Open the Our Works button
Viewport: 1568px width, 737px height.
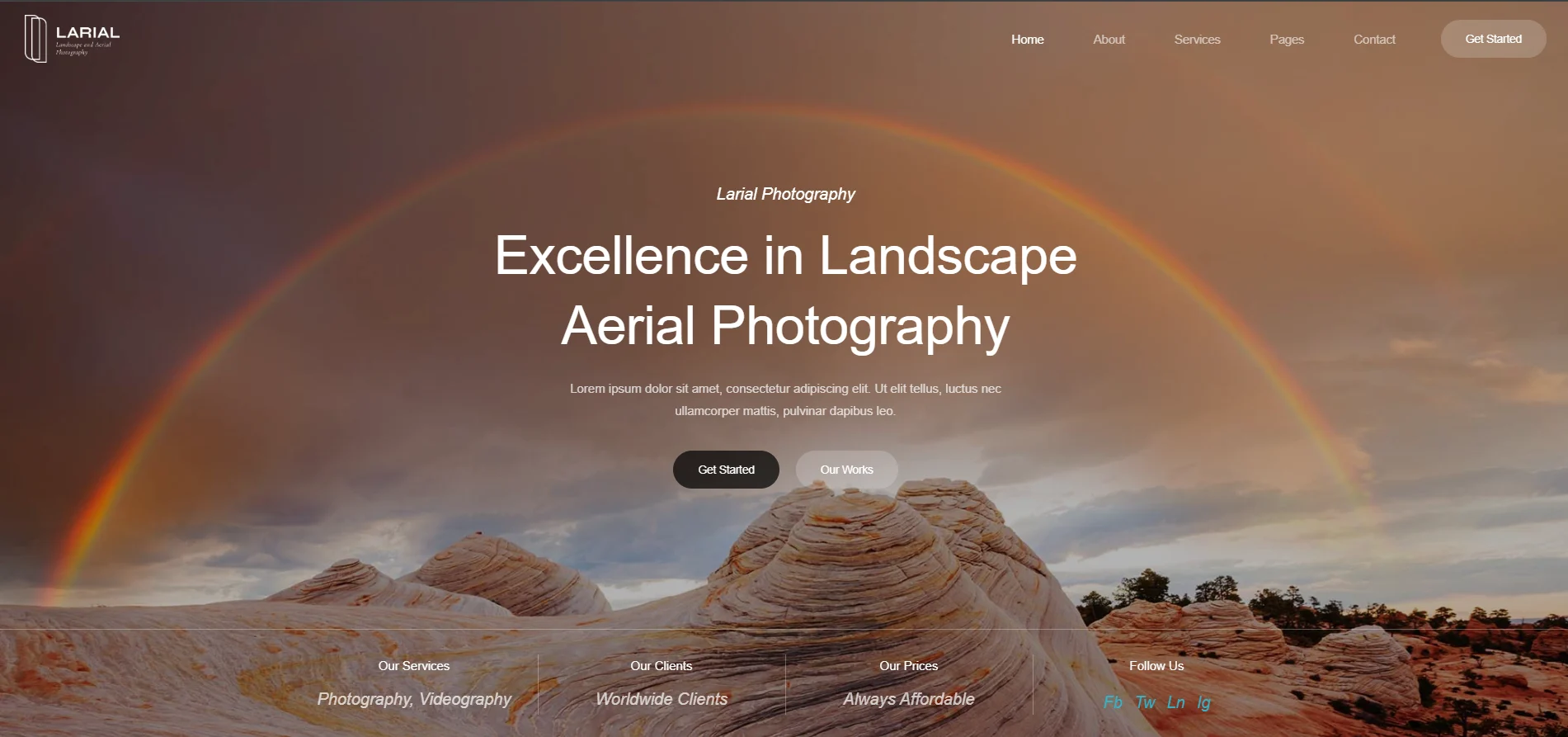click(x=846, y=470)
